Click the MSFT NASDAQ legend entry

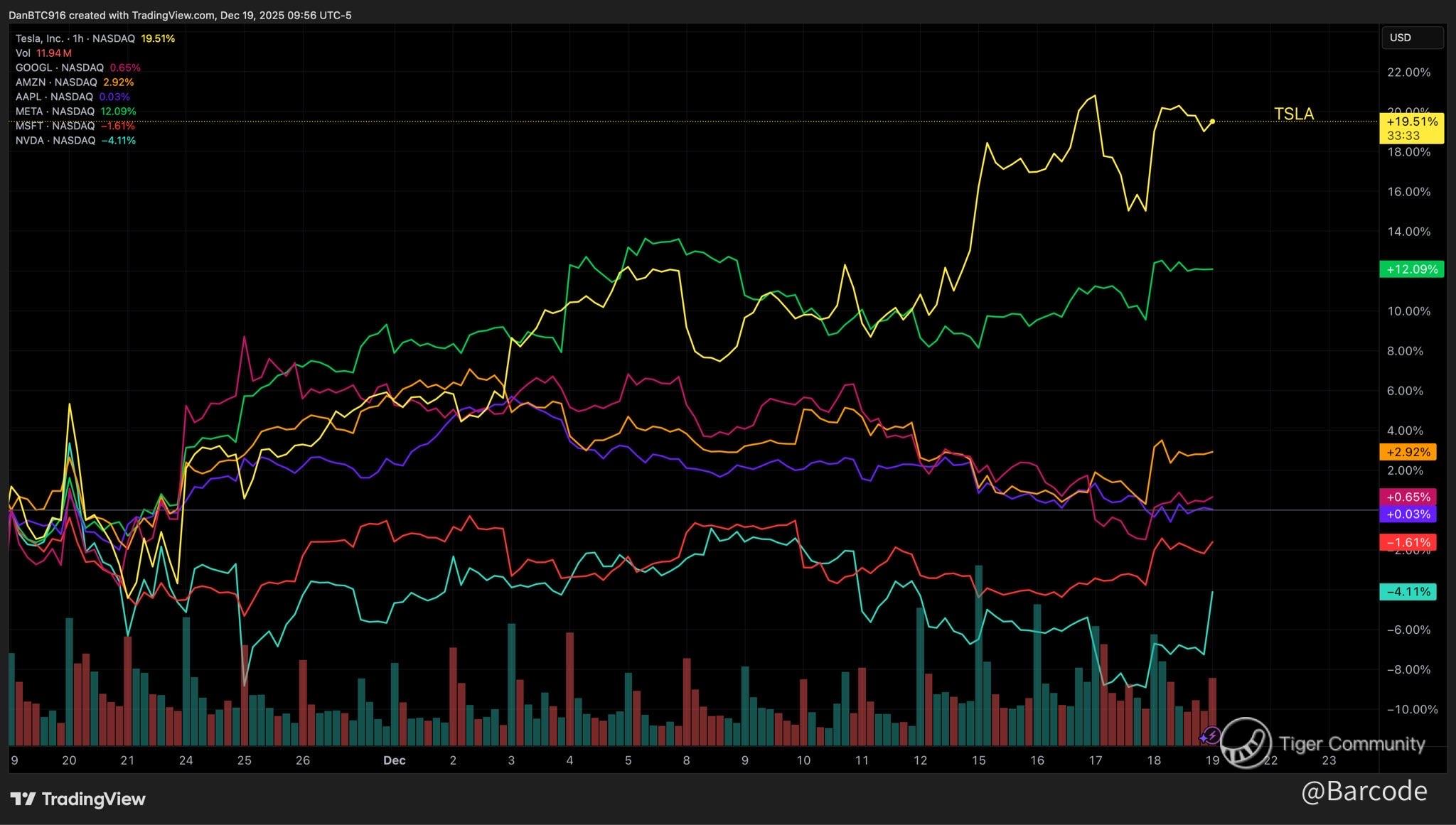point(55,126)
